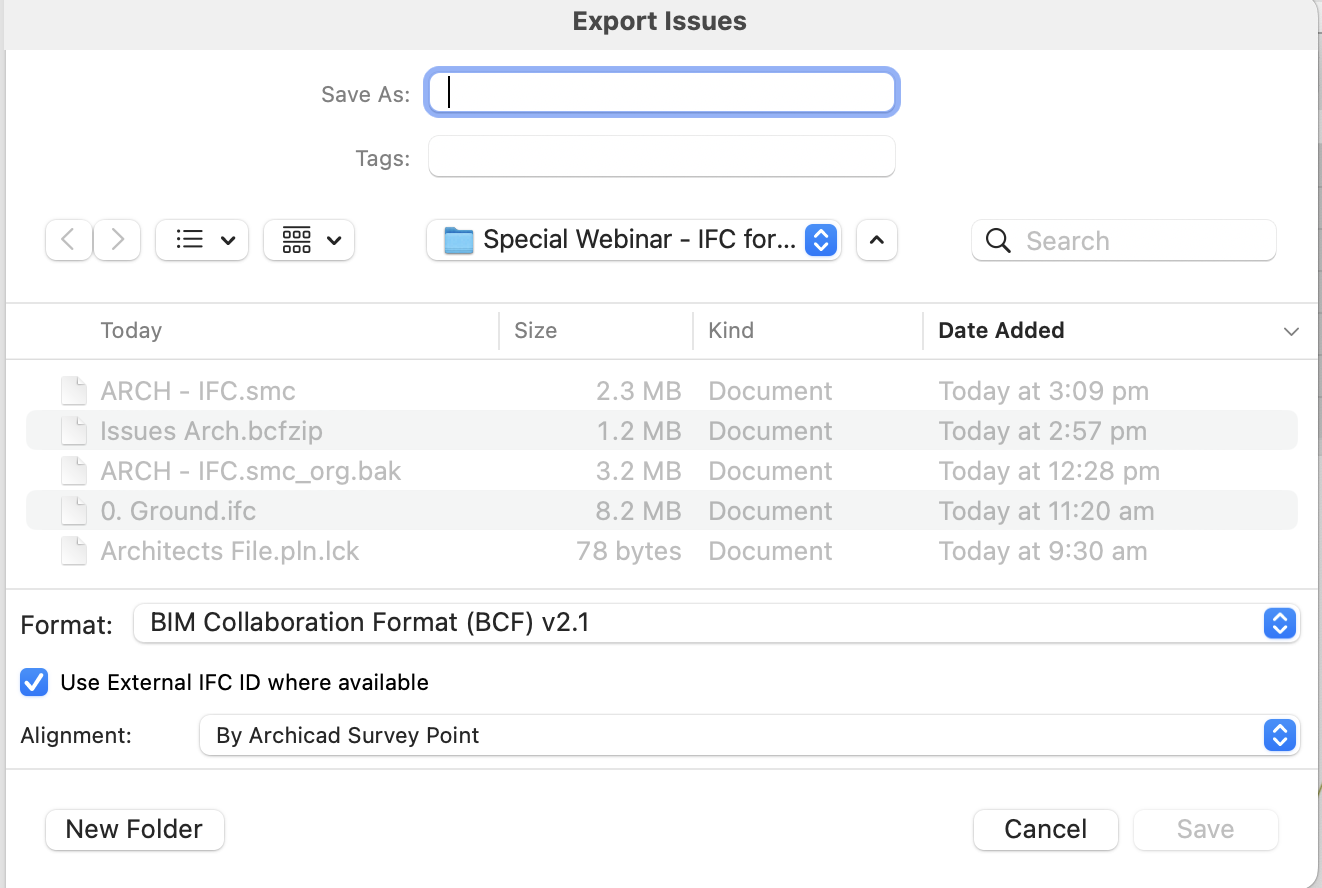Cancel the Export Issues dialog
The image size is (1322, 888).
tap(1045, 829)
